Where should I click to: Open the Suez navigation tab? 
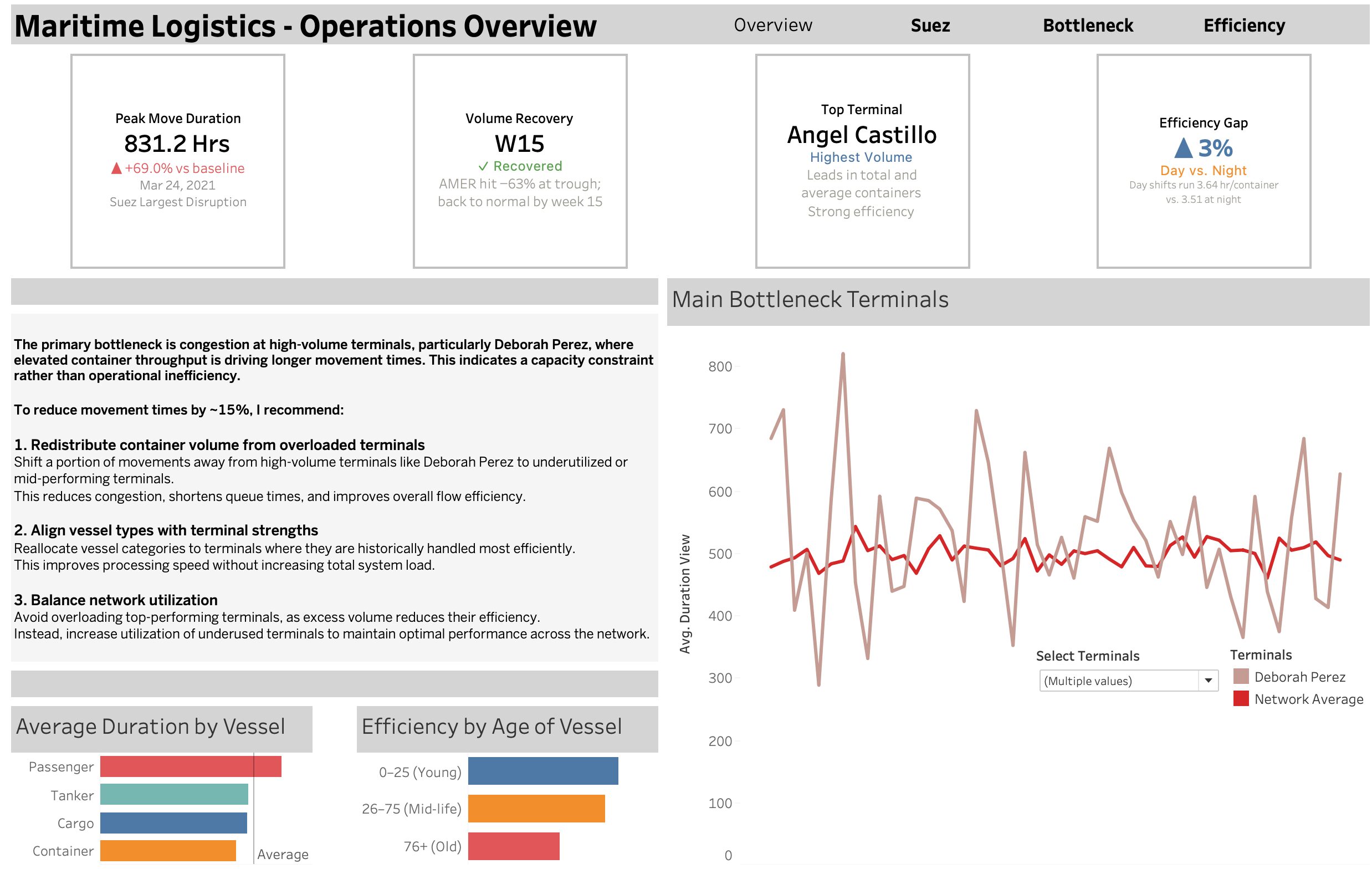tap(930, 25)
